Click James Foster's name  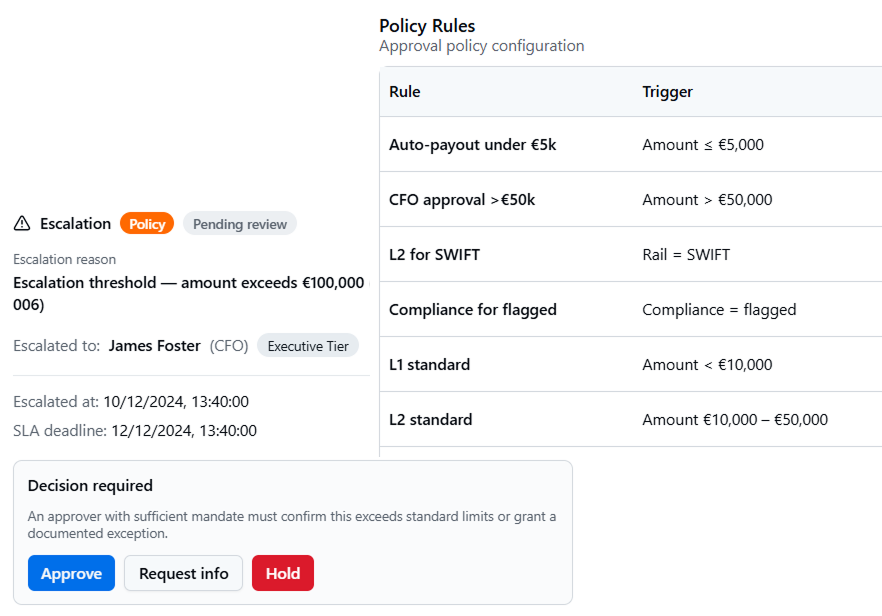[x=154, y=345]
